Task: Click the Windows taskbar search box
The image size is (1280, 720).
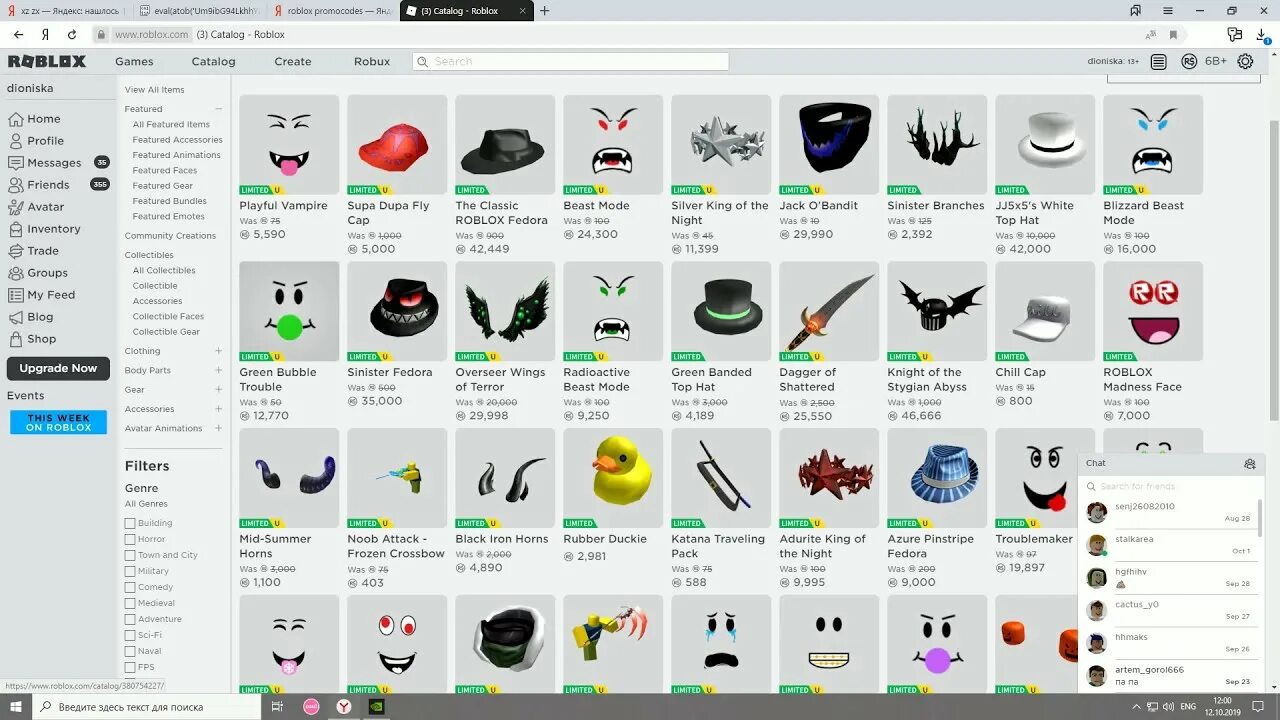Action: 147,706
